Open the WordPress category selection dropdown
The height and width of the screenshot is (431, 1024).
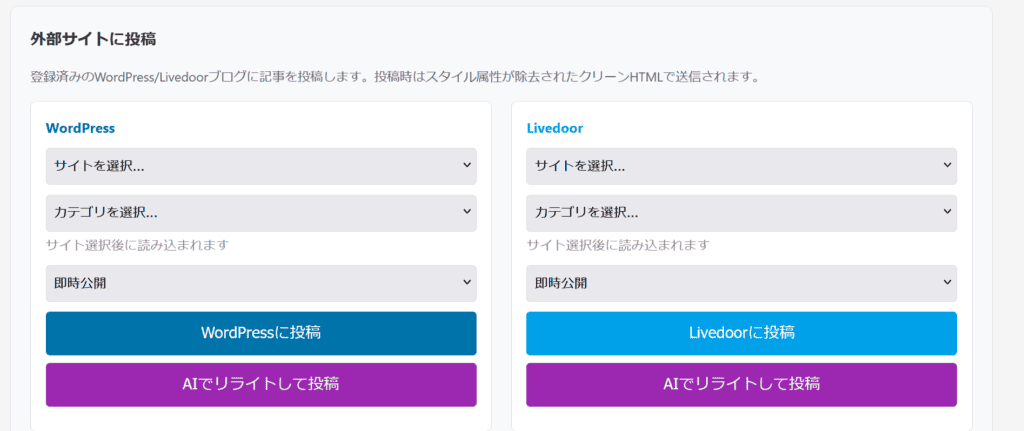(x=260, y=213)
